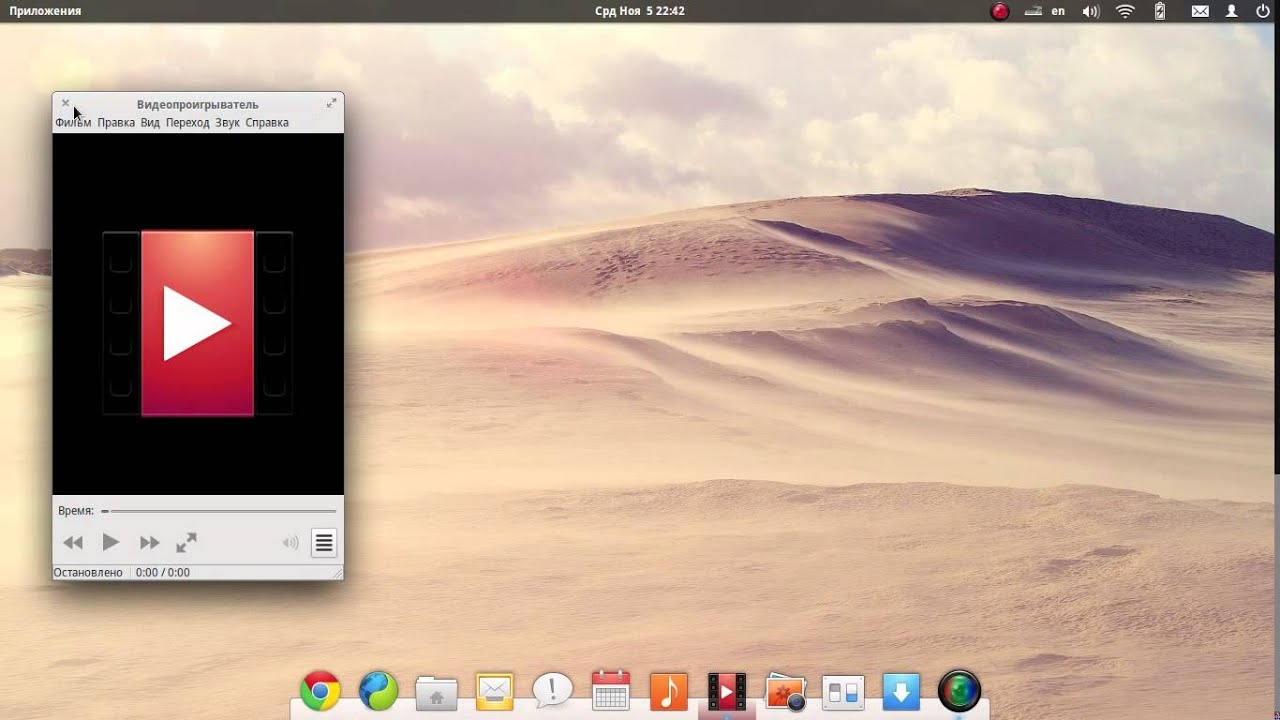This screenshot has height=720, width=1280.
Task: Open the blue download arrow app in the dock
Action: 901,691
